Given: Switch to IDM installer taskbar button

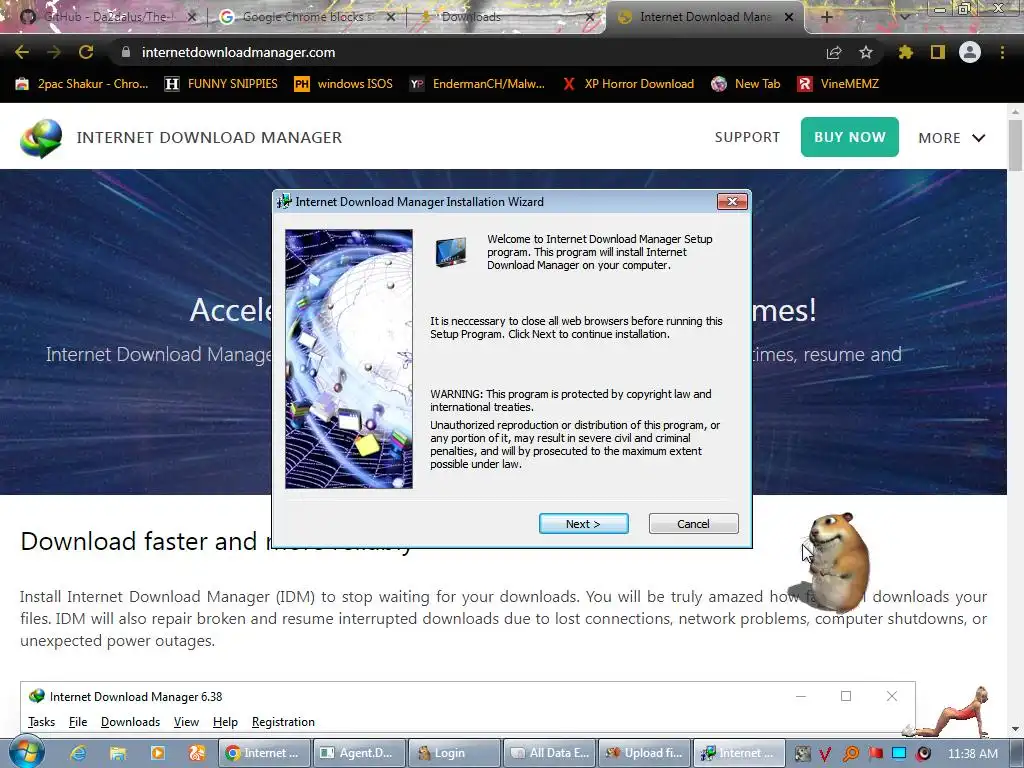Looking at the screenshot, I should pyautogui.click(x=739, y=753).
